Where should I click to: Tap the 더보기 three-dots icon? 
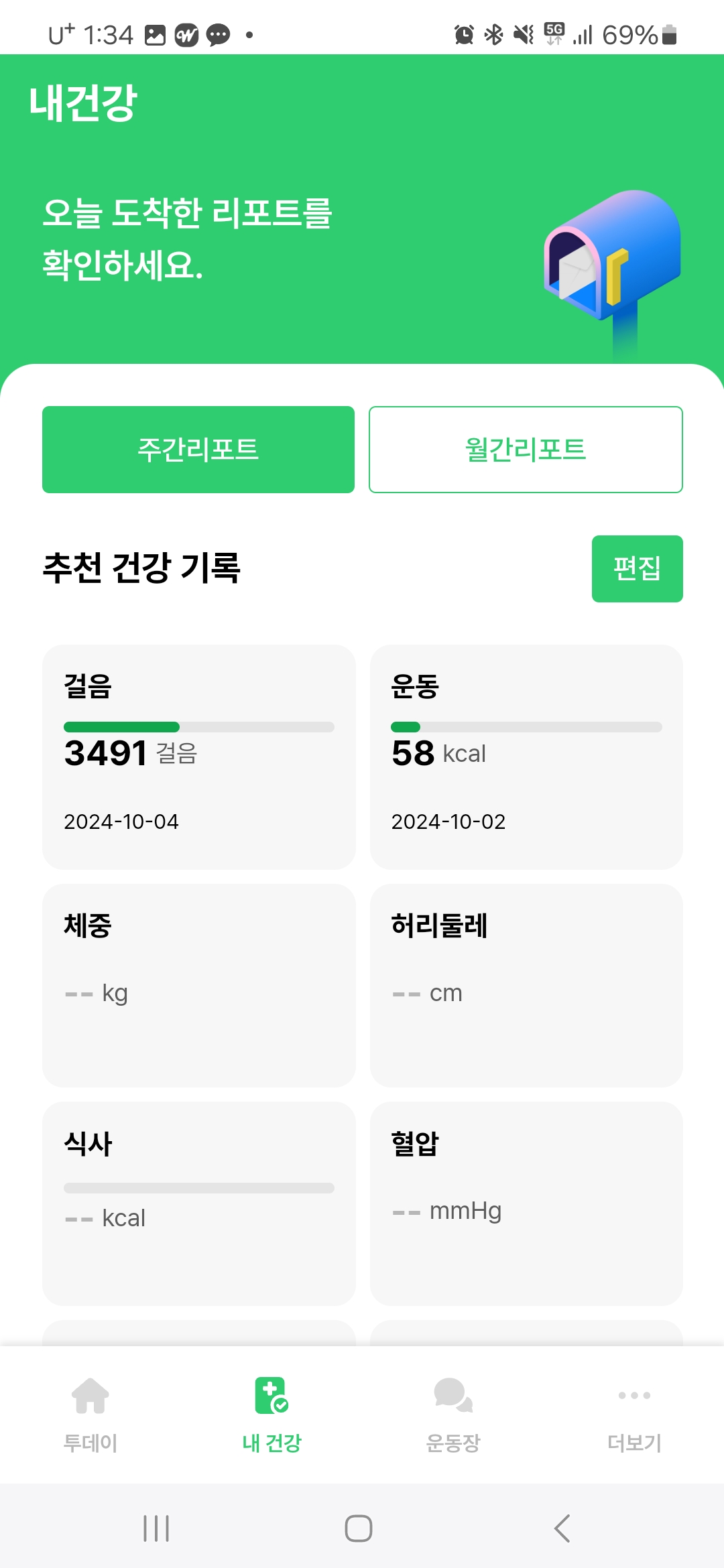pos(634,1396)
